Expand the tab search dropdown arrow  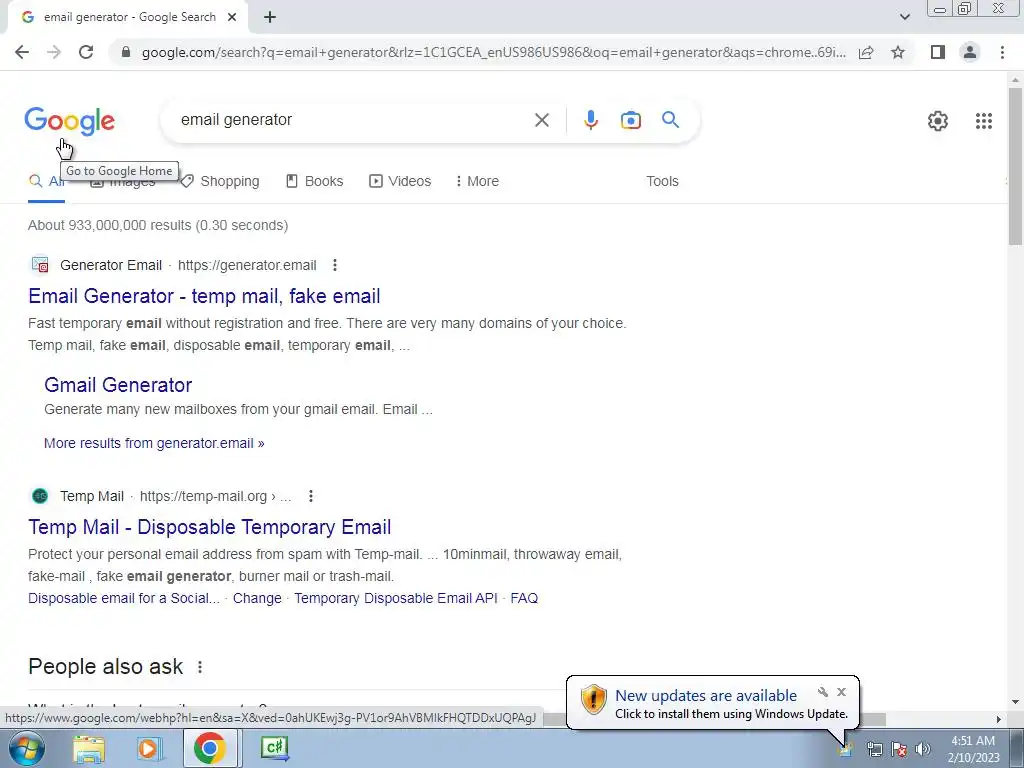tap(904, 17)
